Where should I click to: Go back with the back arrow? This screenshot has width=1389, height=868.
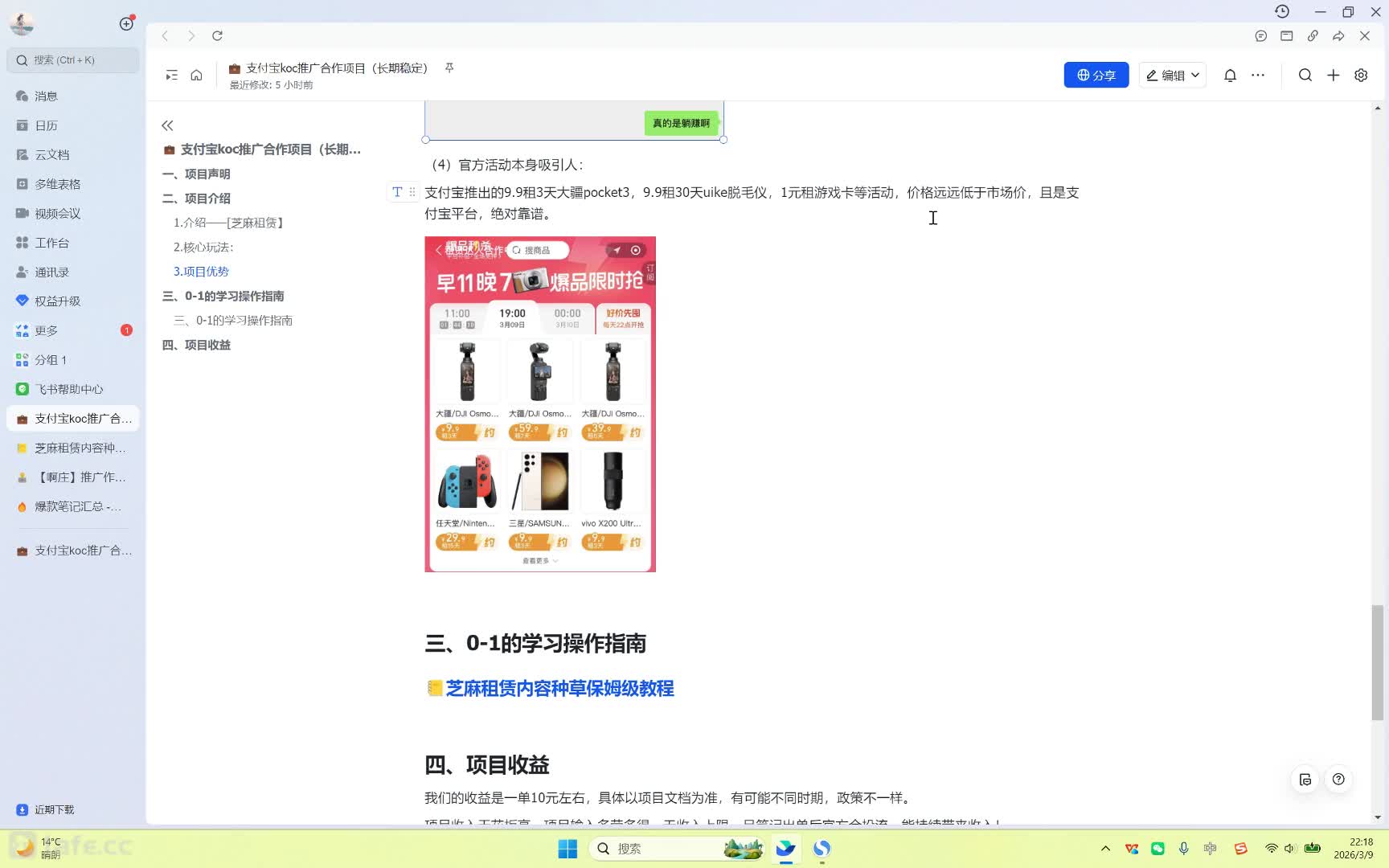(165, 35)
